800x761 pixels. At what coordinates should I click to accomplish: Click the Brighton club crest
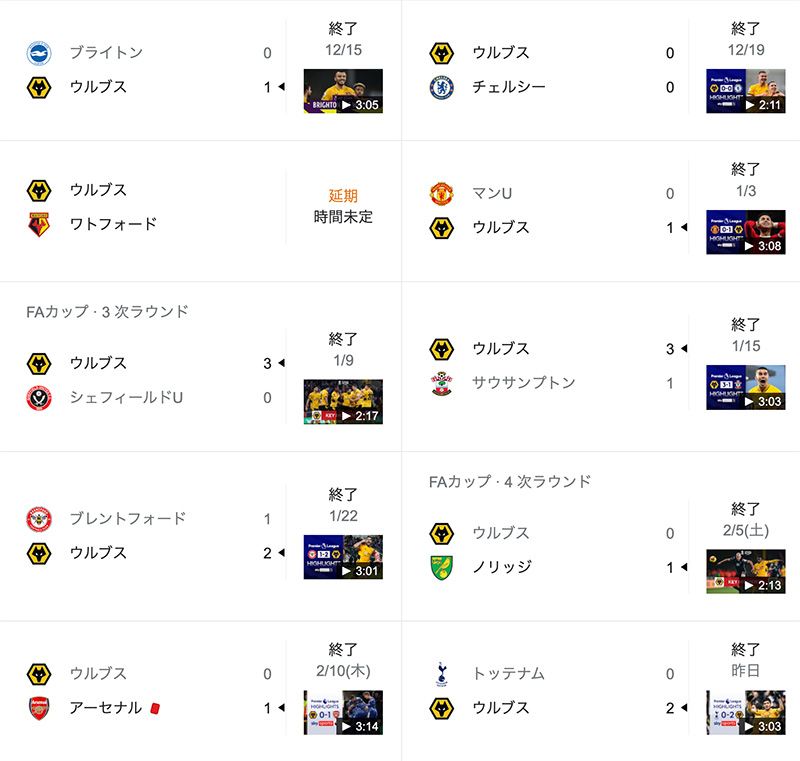(x=39, y=53)
